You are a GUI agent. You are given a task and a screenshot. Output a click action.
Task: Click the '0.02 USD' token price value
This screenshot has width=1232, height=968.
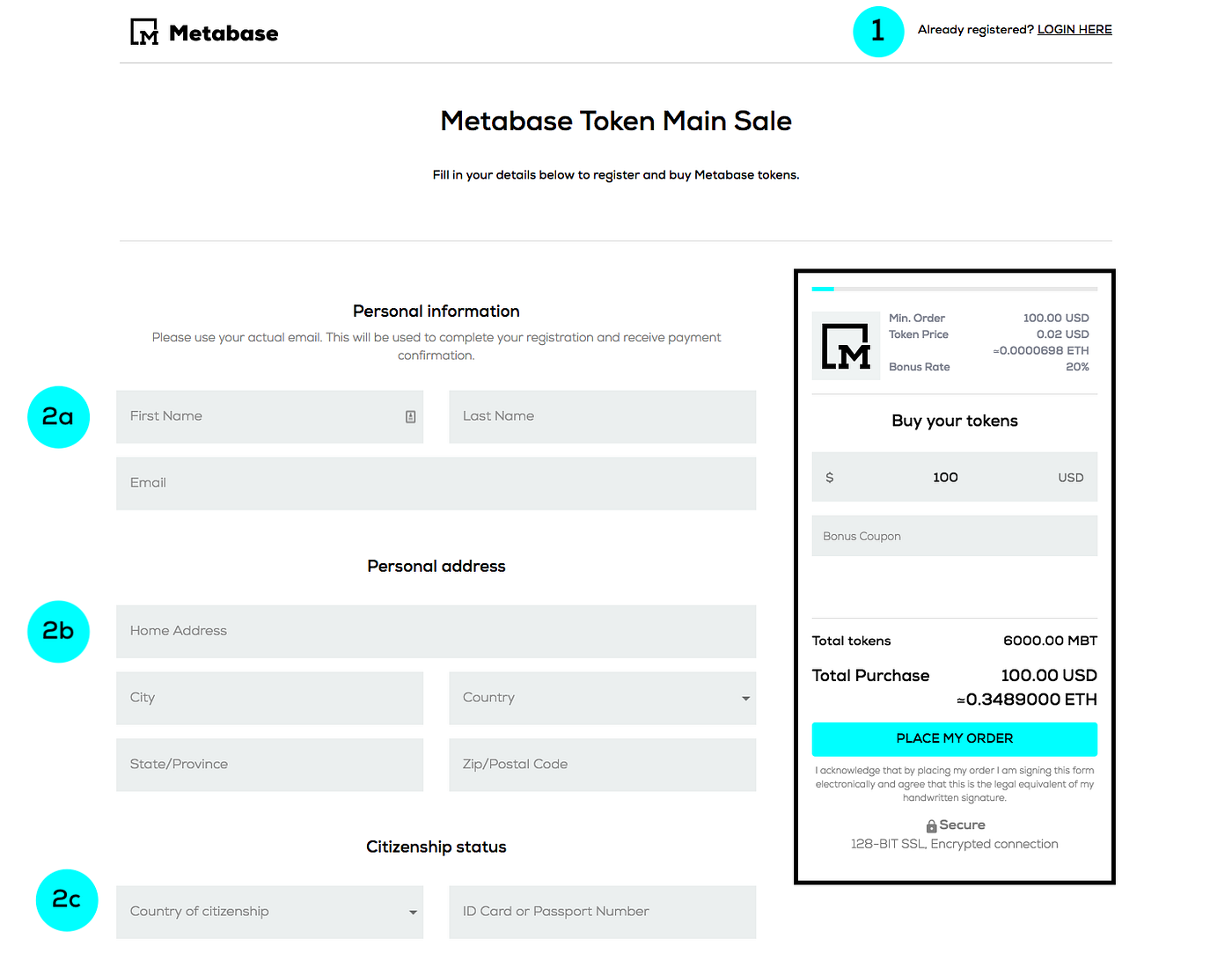coord(1063,334)
